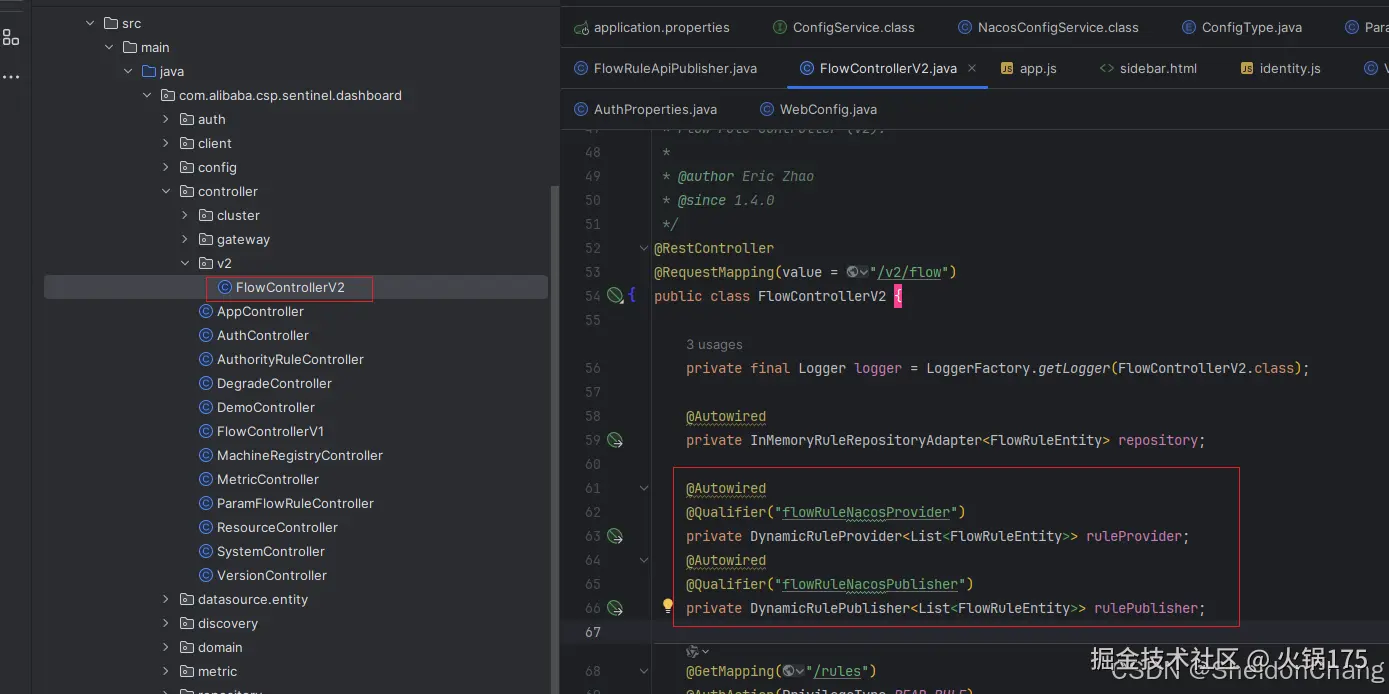This screenshot has width=1389, height=694.
Task: Switch to the ConfigService.class tab
Action: pyautogui.click(x=843, y=28)
